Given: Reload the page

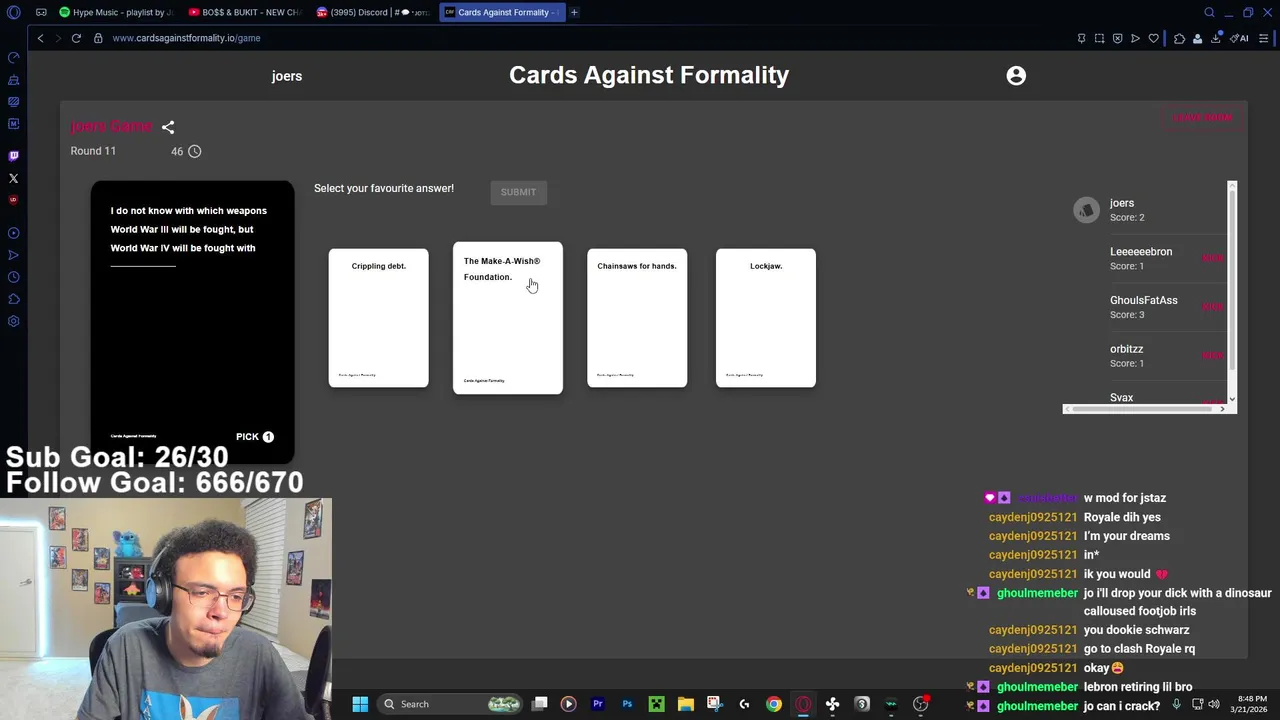Looking at the screenshot, I should (x=76, y=38).
